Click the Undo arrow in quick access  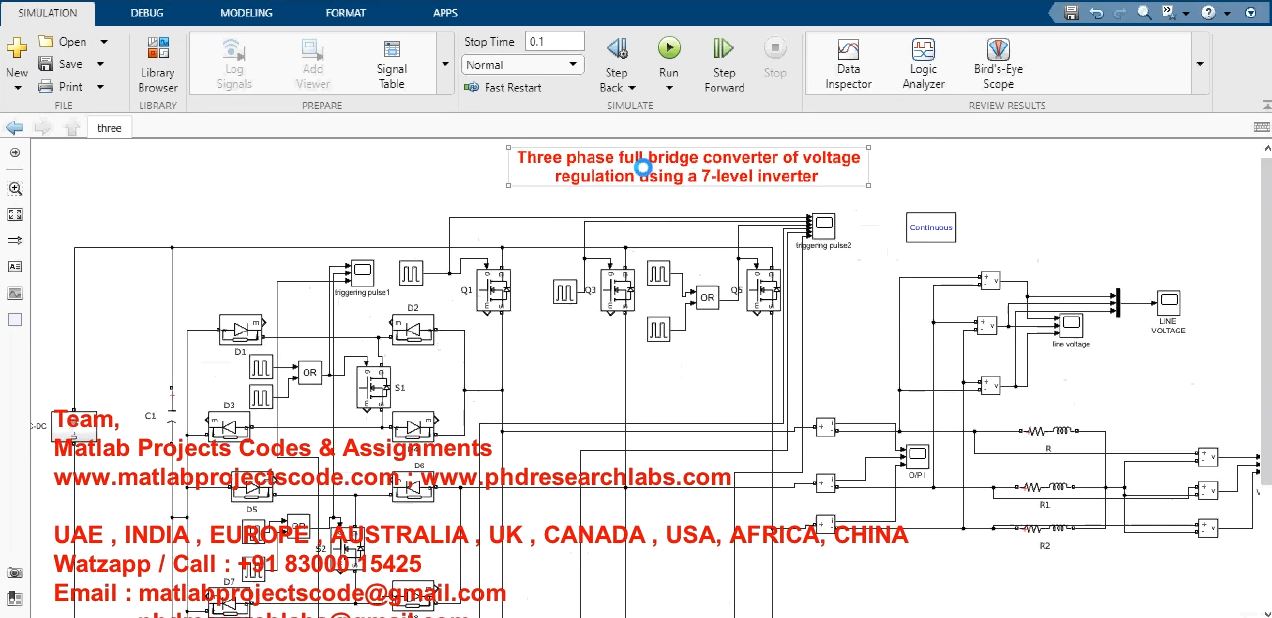(1096, 13)
